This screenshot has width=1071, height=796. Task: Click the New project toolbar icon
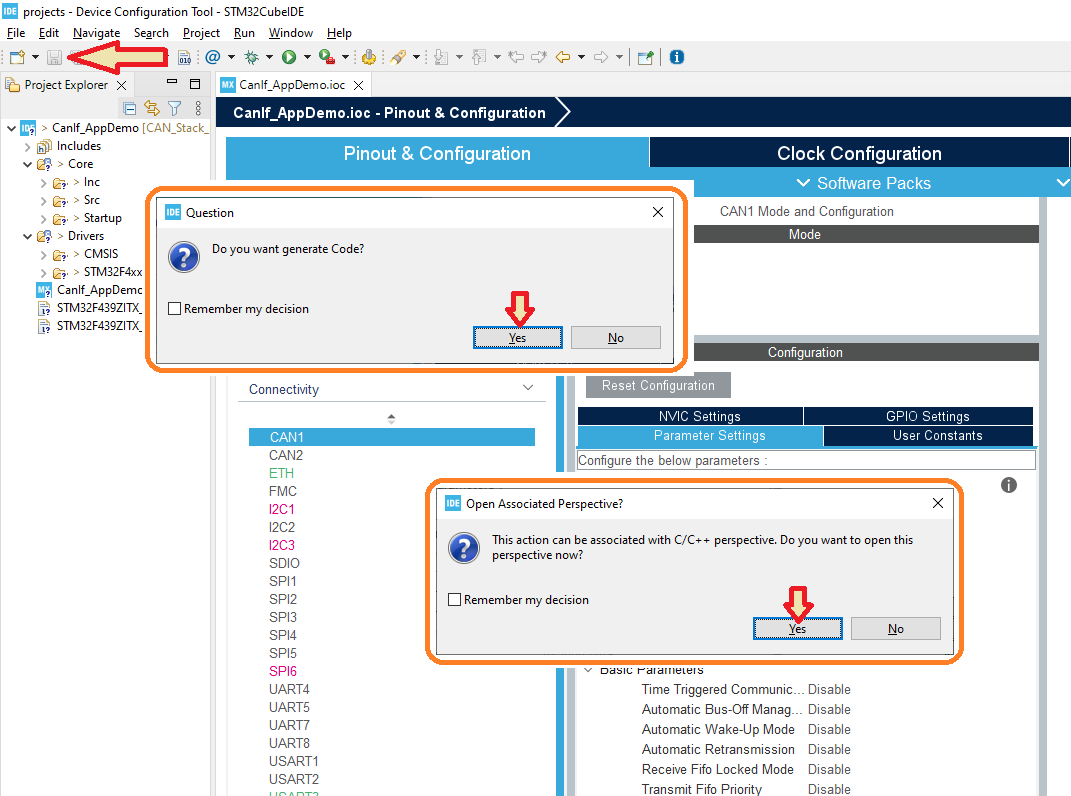17,57
